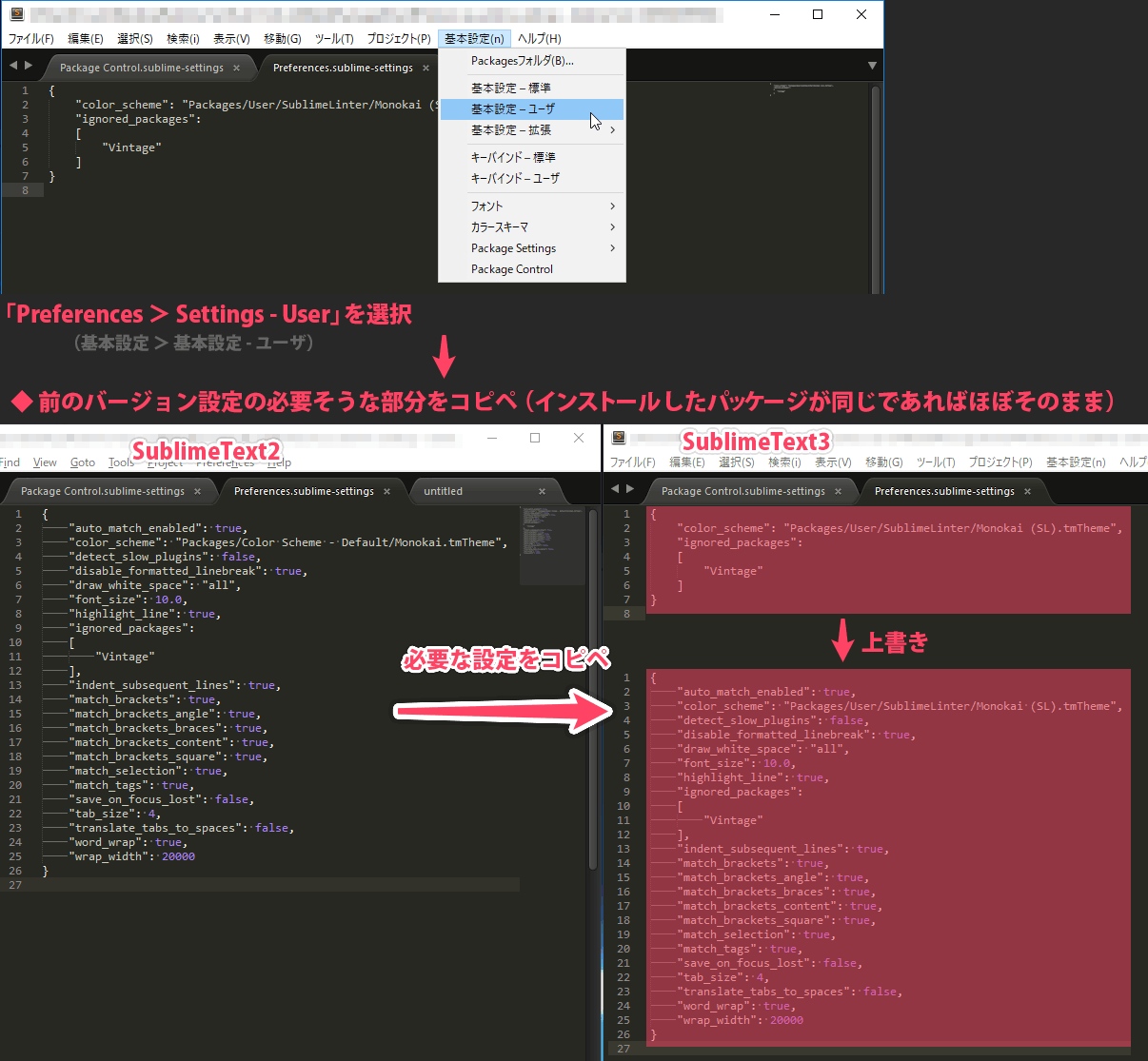Click "Vintage" line in top window editor
1148x1061 pixels.
[x=131, y=147]
